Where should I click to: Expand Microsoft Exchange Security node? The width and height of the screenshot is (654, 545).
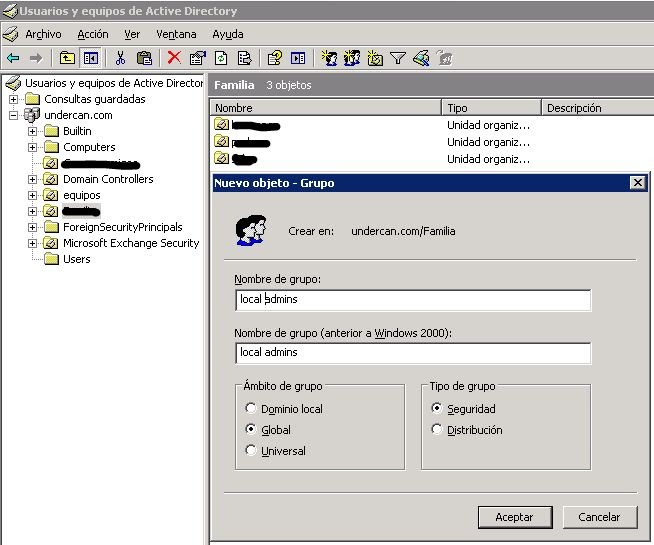click(32, 243)
